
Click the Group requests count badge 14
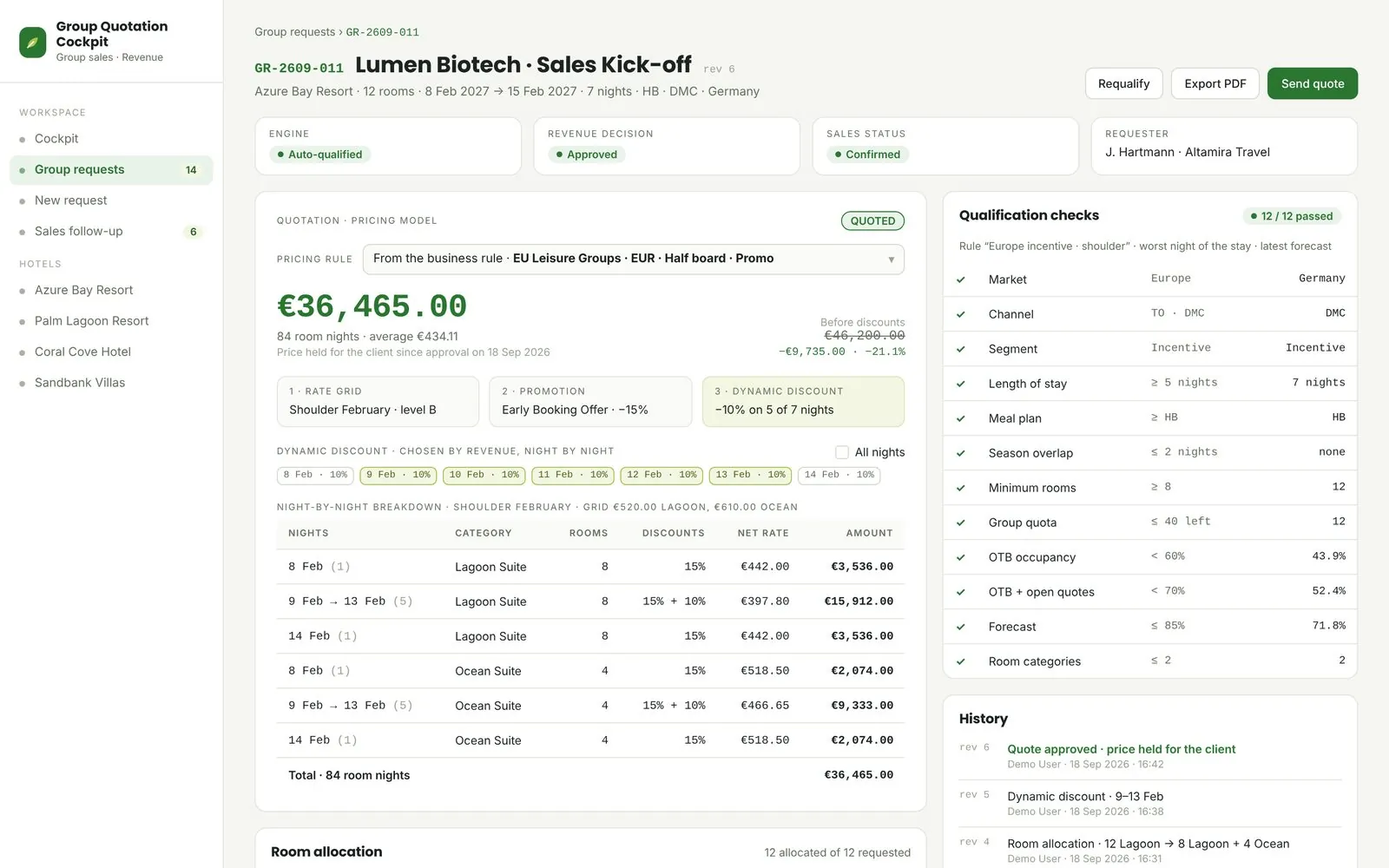191,170
